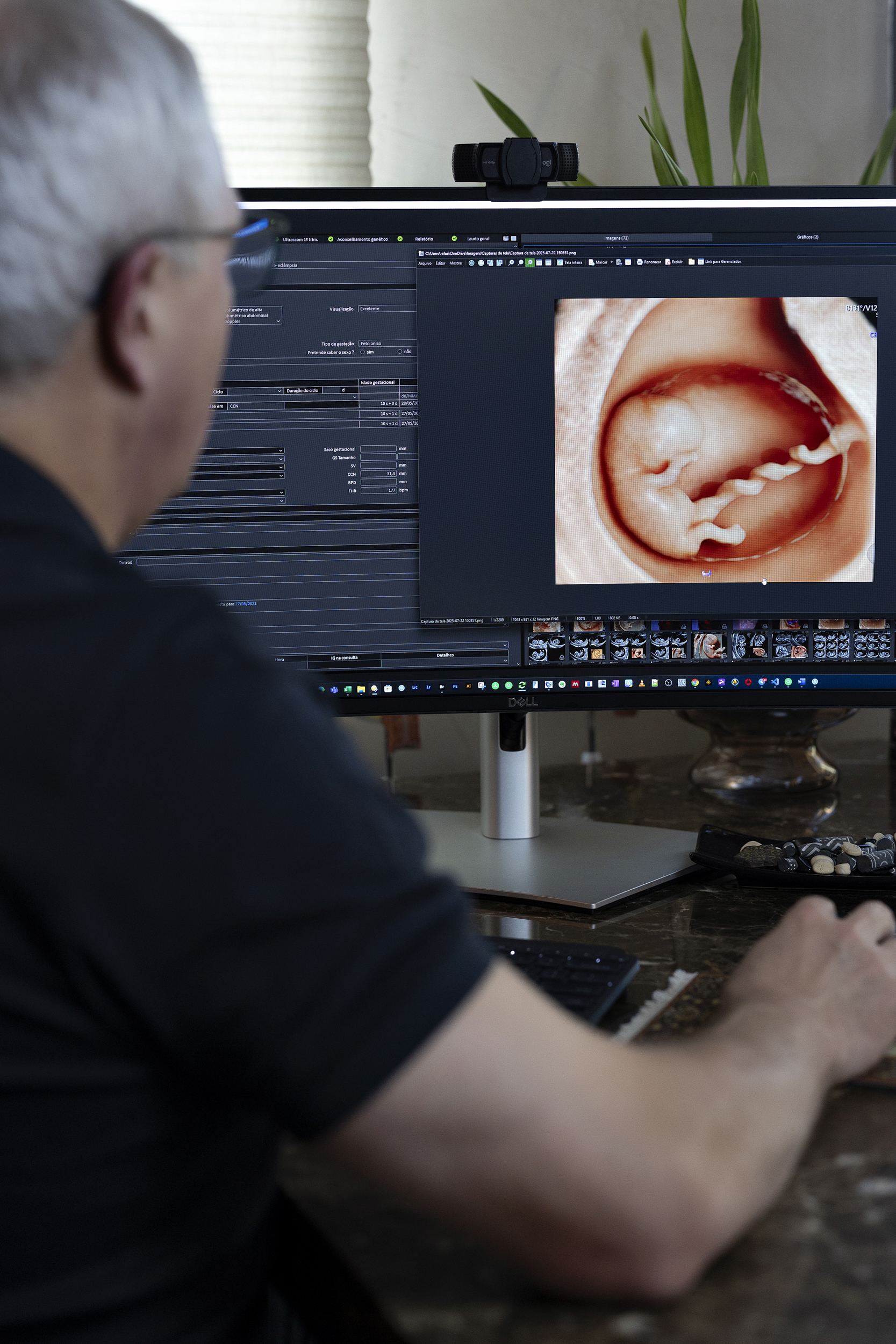Select the não radio button

[400, 352]
